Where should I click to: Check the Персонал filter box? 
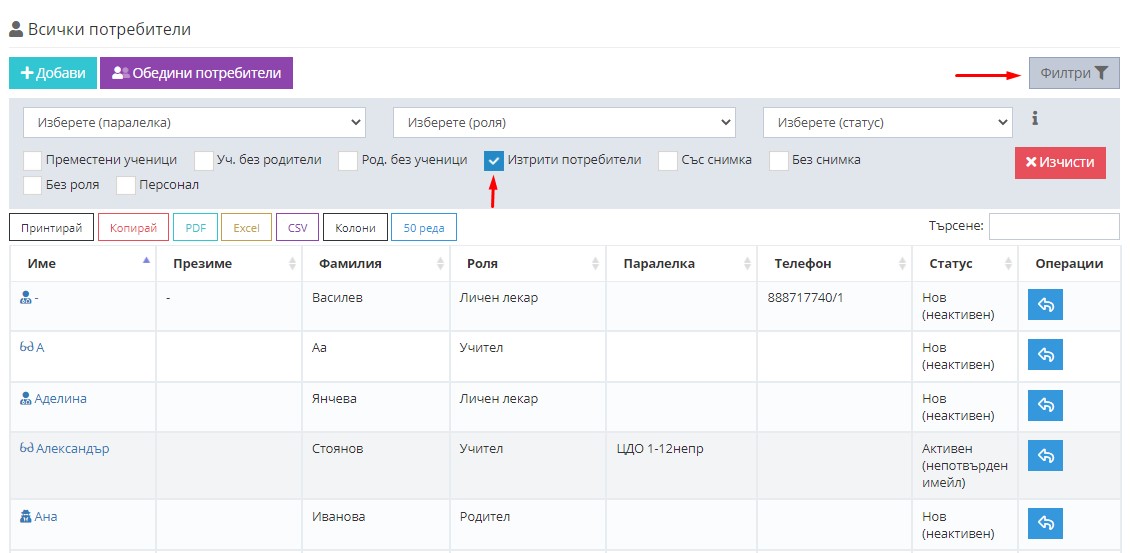126,186
